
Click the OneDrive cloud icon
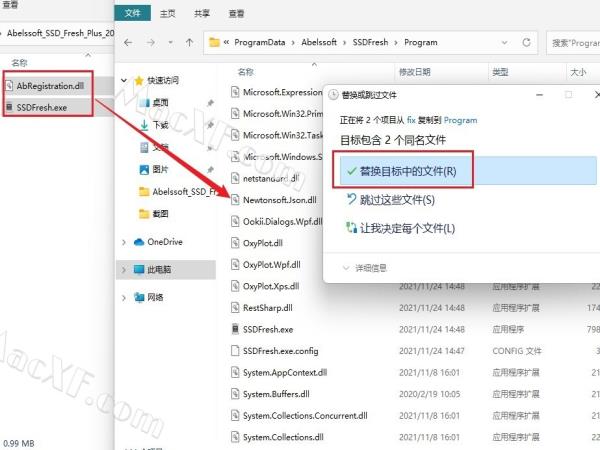[137, 242]
